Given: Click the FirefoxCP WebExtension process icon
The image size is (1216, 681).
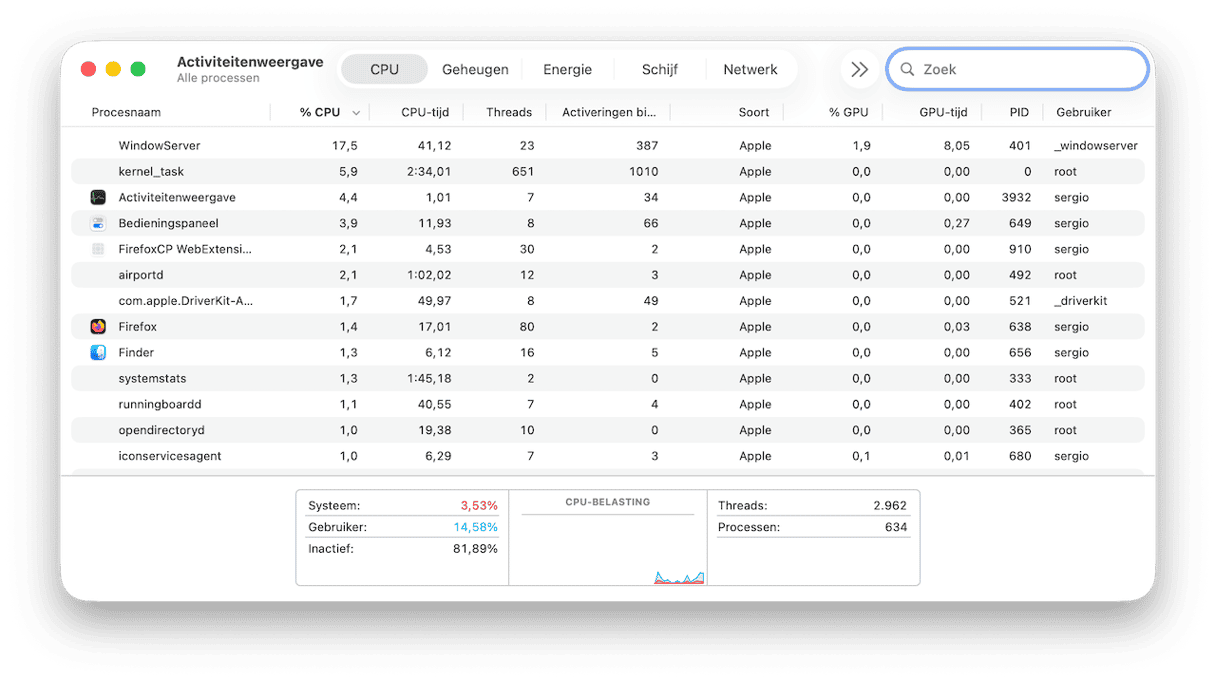Looking at the screenshot, I should click(98, 249).
